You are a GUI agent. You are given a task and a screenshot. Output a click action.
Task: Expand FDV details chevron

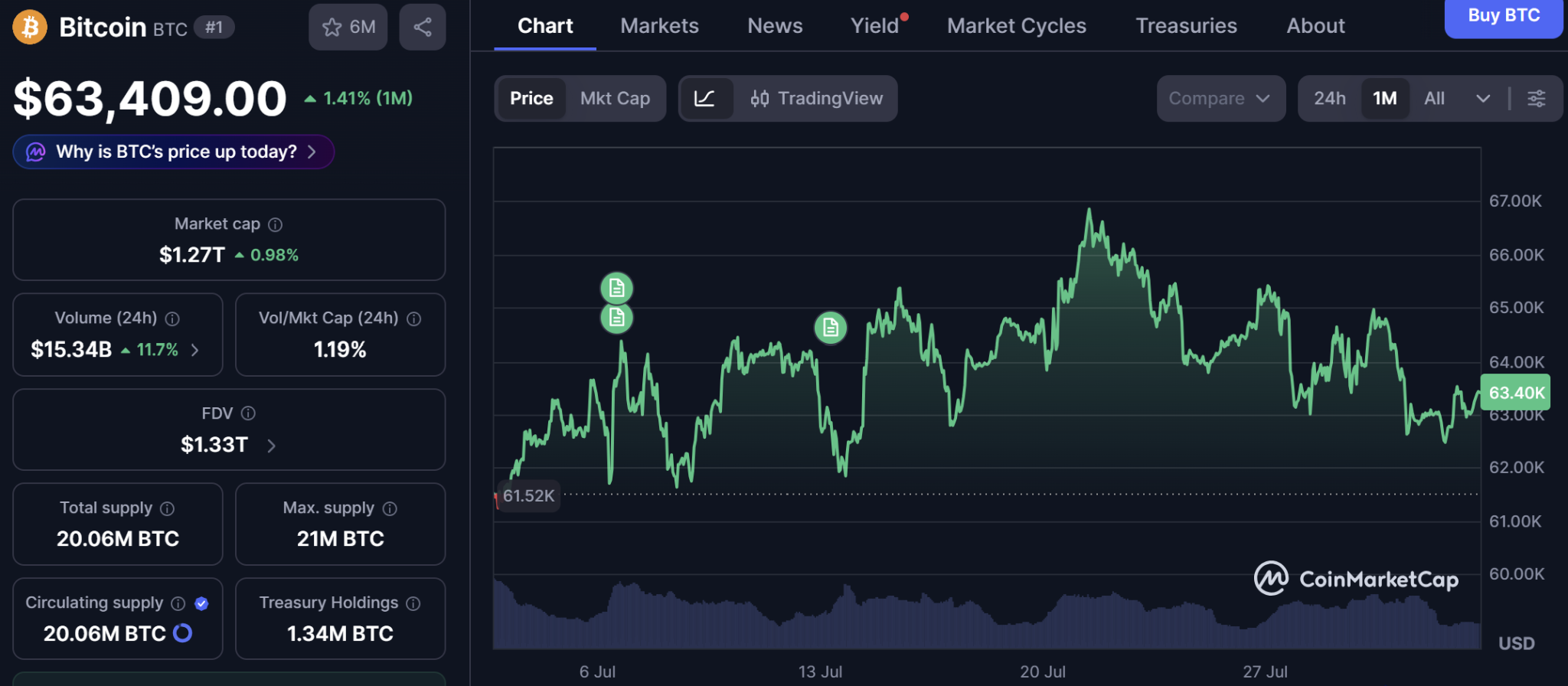pos(271,446)
